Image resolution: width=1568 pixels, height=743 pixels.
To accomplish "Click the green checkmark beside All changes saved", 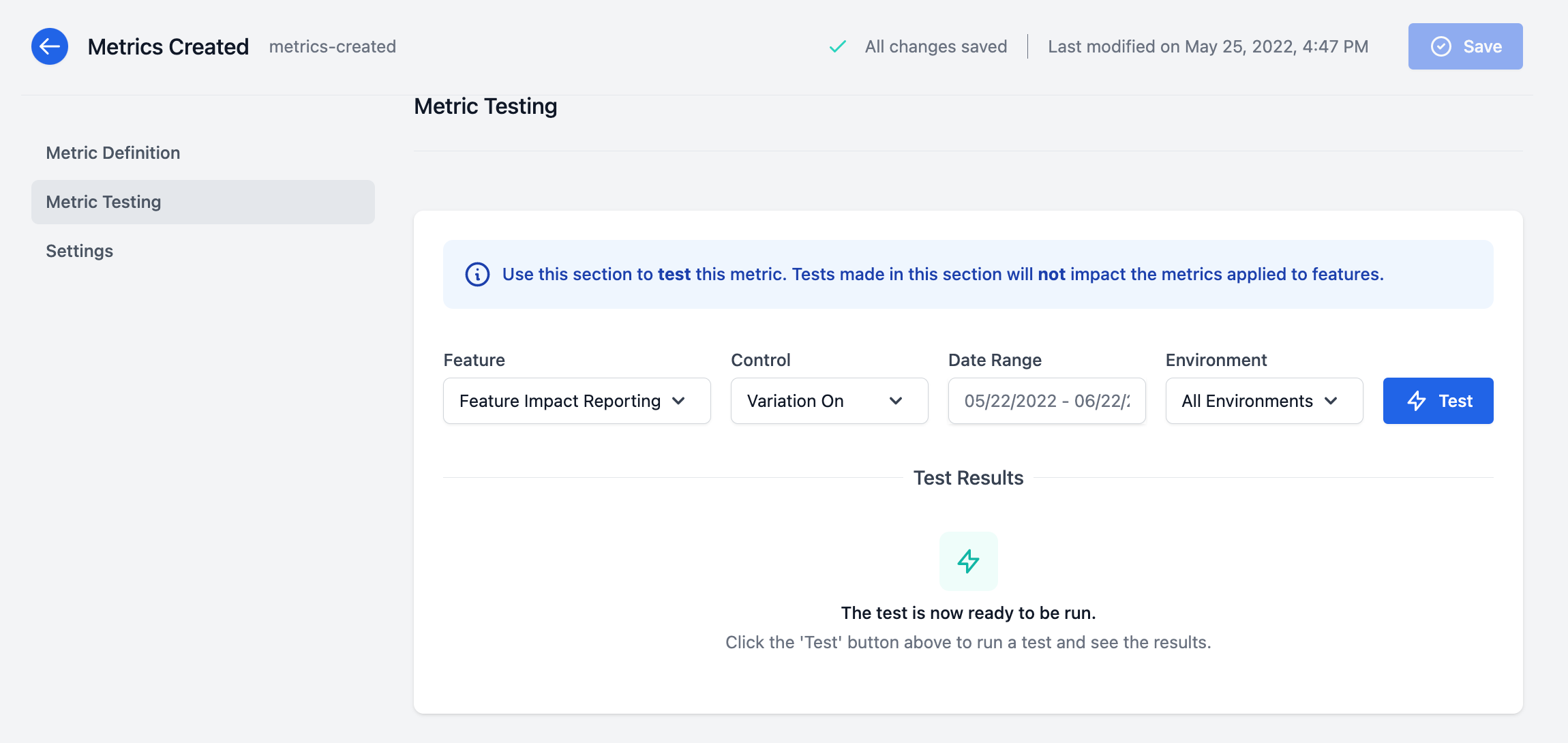I will [x=837, y=46].
